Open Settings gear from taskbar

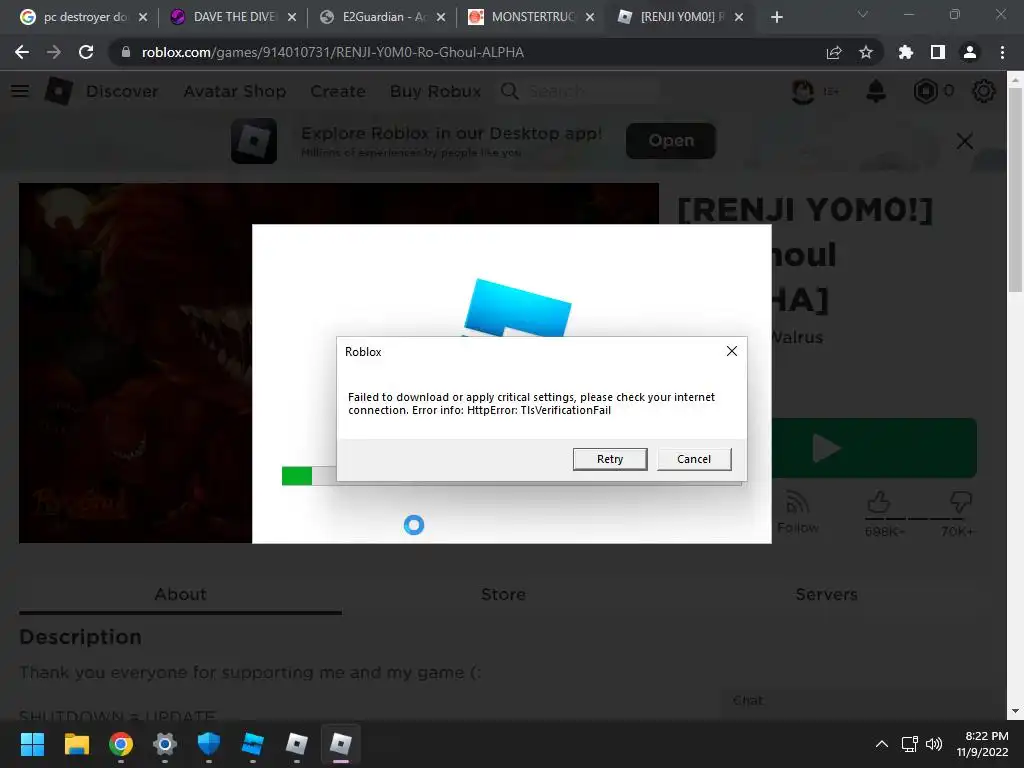coord(165,744)
